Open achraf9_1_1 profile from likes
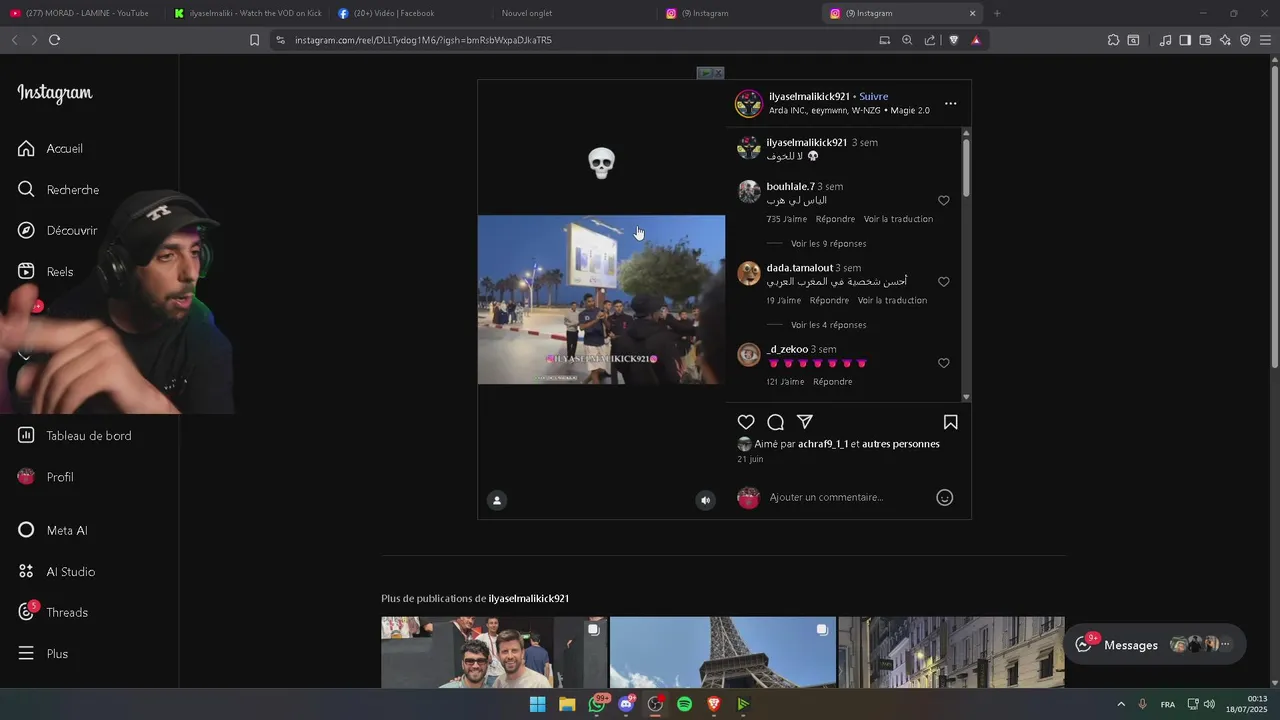 pos(823,444)
